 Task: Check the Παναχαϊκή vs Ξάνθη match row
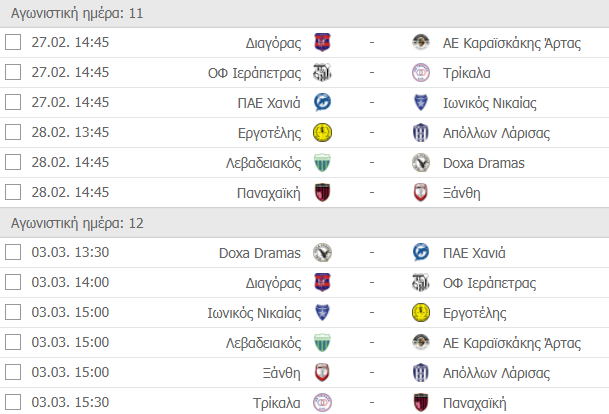[13, 193]
